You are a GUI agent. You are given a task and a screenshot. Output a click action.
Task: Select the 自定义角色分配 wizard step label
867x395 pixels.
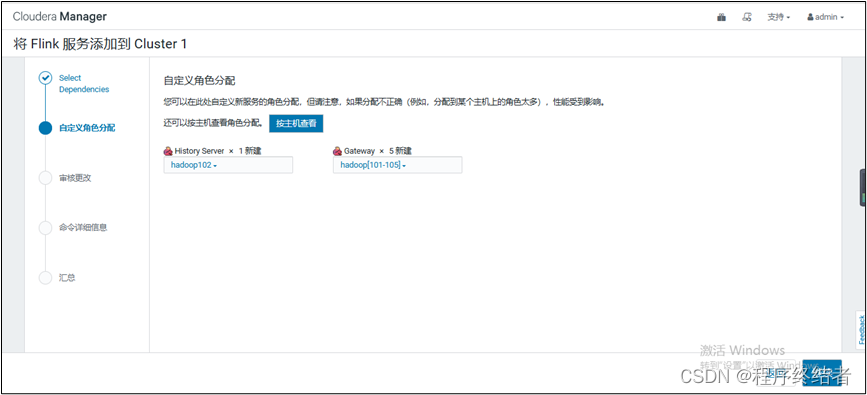click(x=87, y=128)
